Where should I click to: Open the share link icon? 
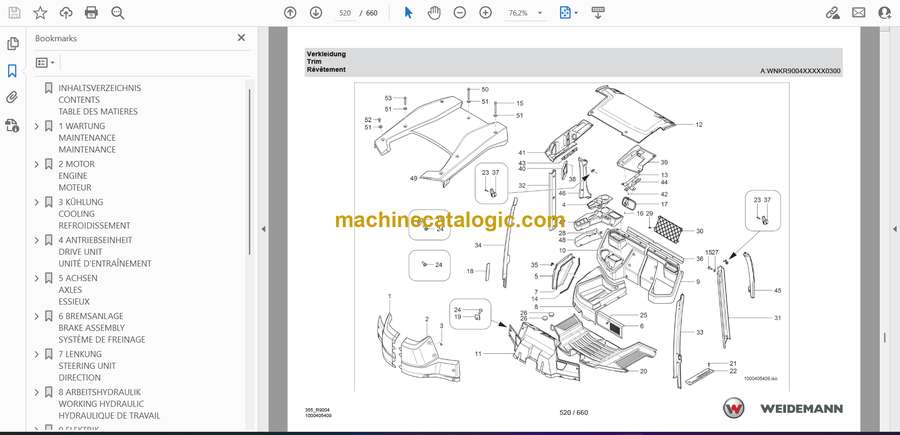833,13
